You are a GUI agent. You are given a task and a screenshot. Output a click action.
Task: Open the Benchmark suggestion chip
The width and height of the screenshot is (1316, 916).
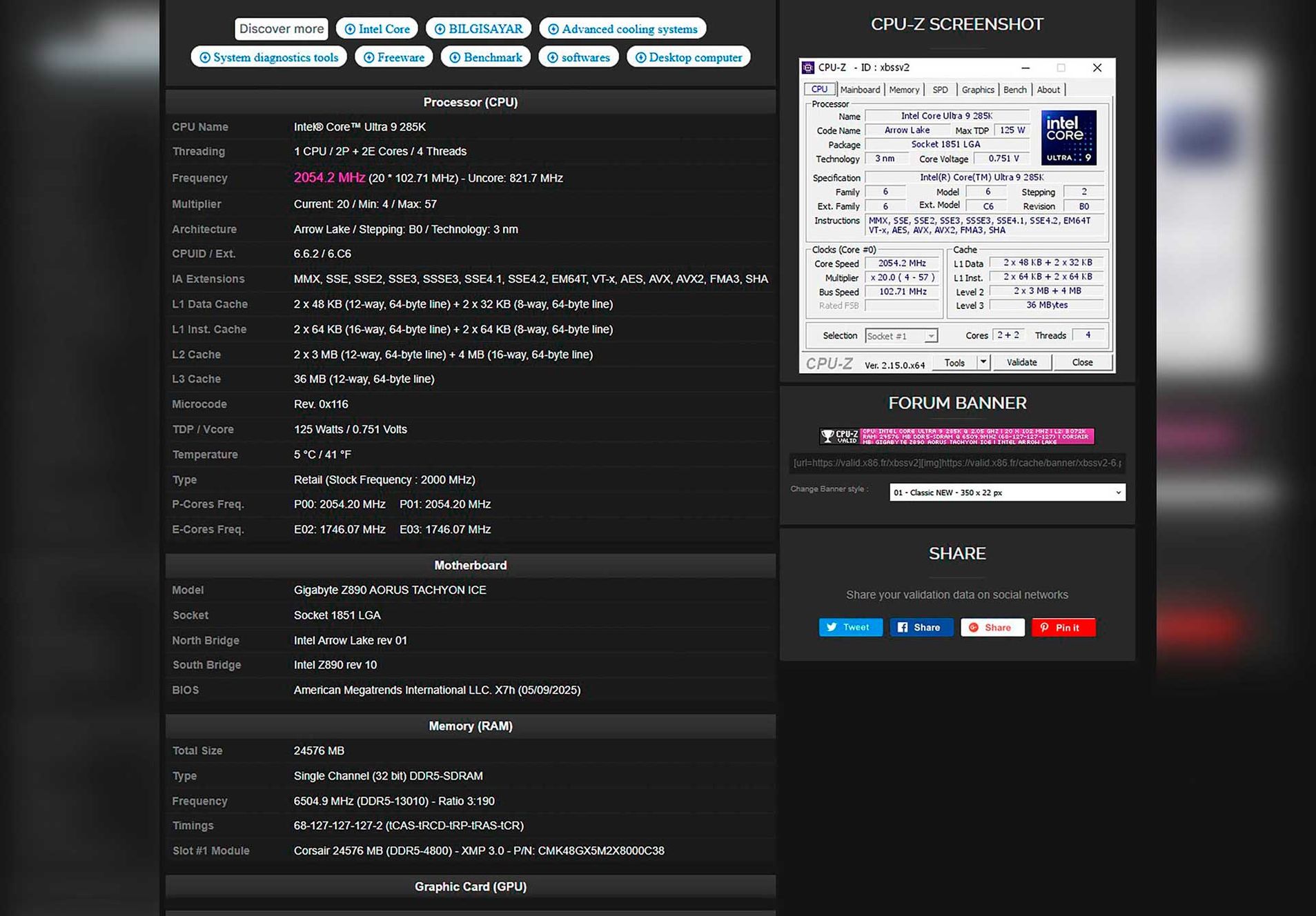[x=486, y=57]
